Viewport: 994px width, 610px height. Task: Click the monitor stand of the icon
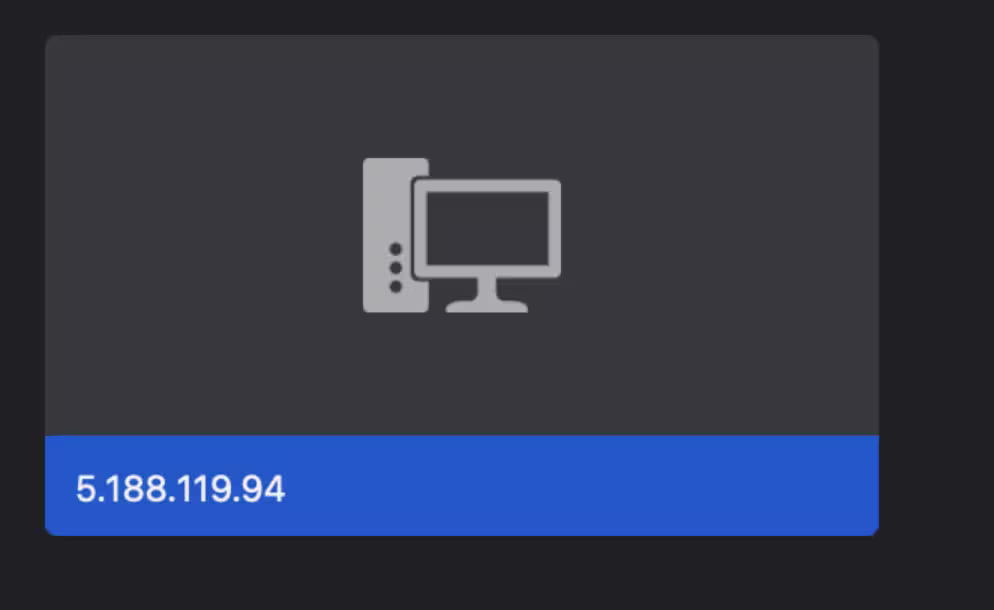pyautogui.click(x=487, y=295)
